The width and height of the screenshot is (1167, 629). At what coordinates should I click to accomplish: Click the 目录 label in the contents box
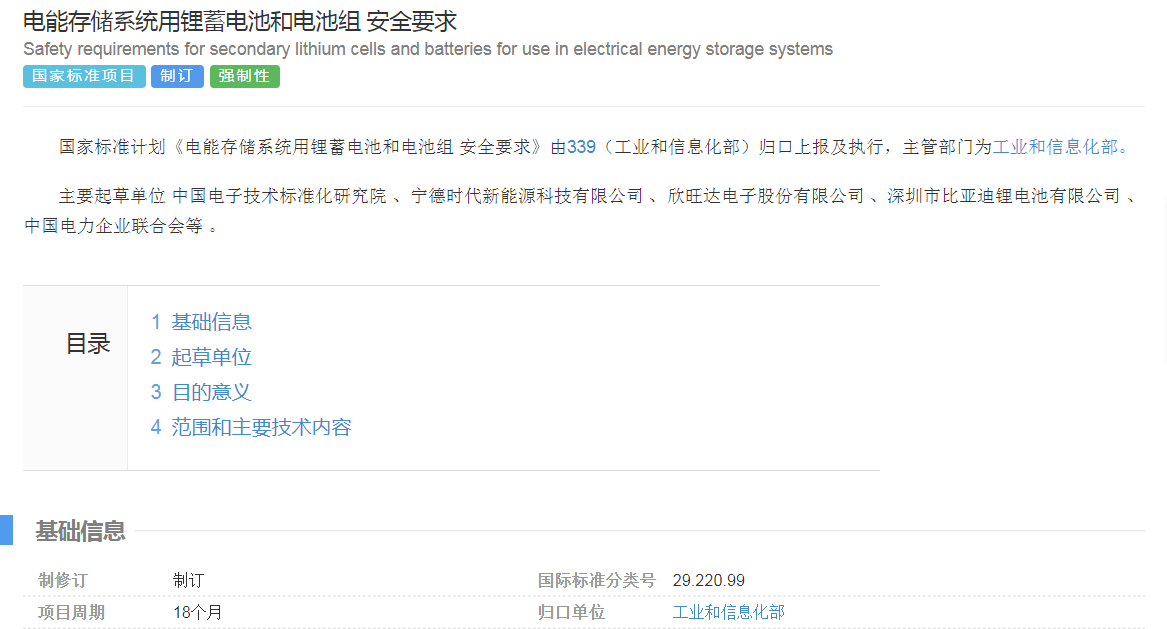point(88,344)
